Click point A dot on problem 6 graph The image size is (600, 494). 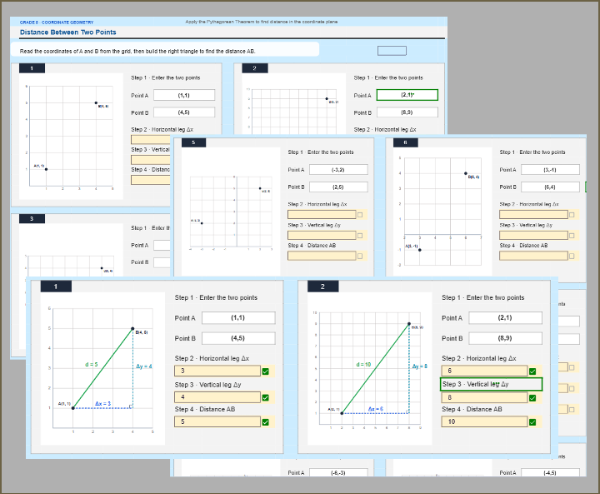pos(420,250)
